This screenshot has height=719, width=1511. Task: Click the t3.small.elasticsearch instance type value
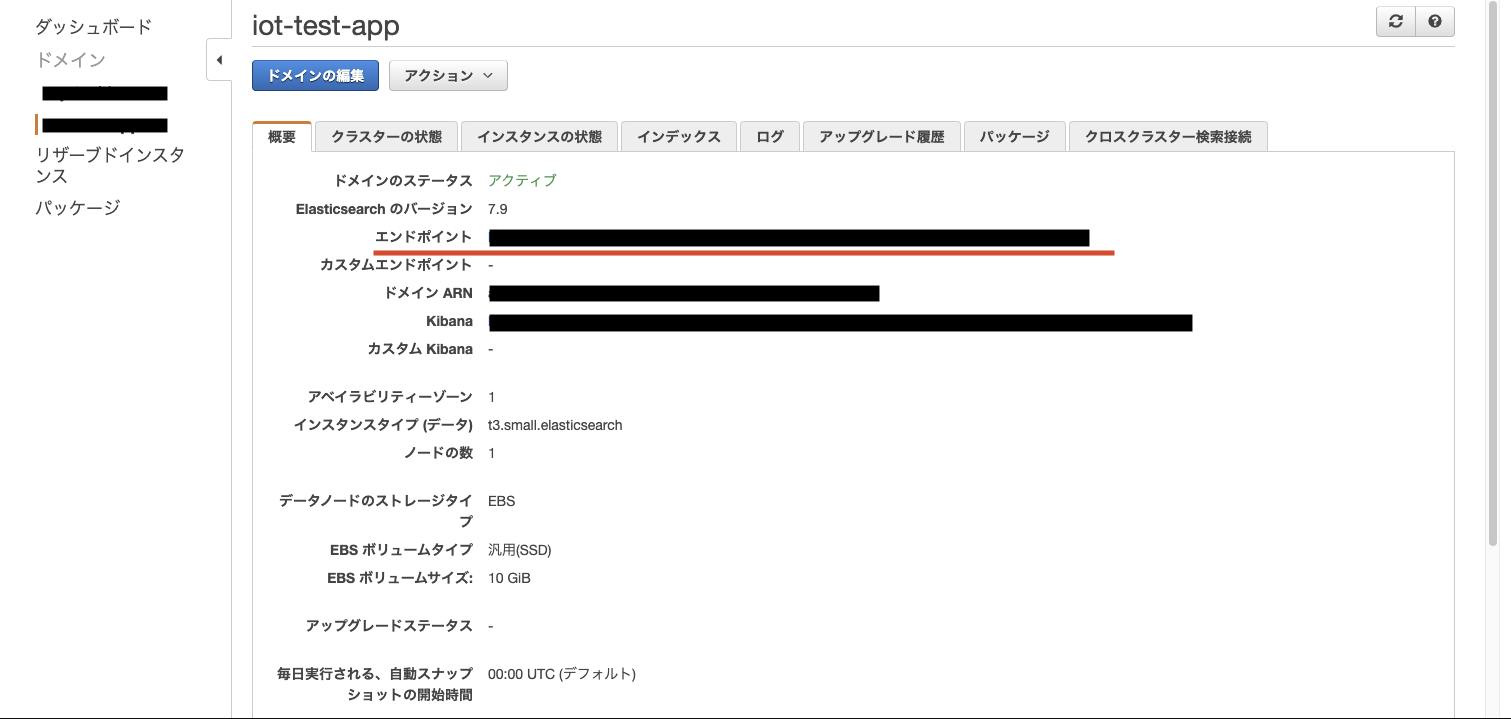point(555,425)
